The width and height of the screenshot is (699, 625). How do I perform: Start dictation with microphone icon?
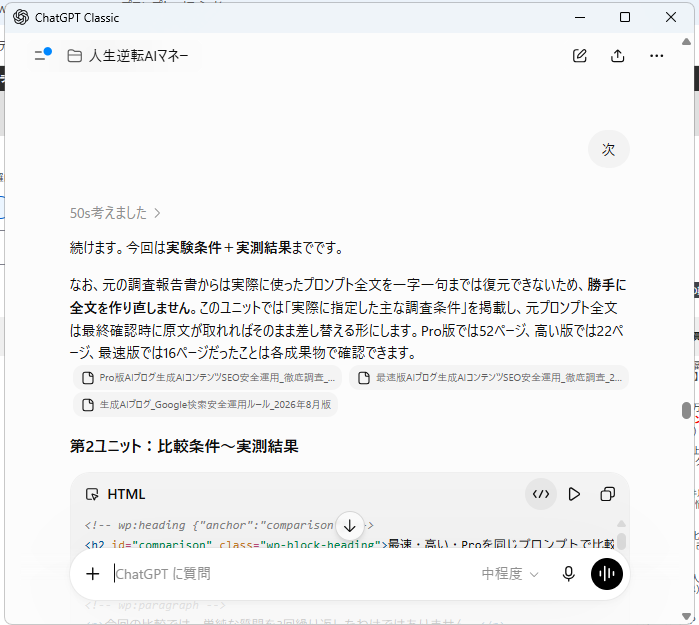(x=568, y=574)
